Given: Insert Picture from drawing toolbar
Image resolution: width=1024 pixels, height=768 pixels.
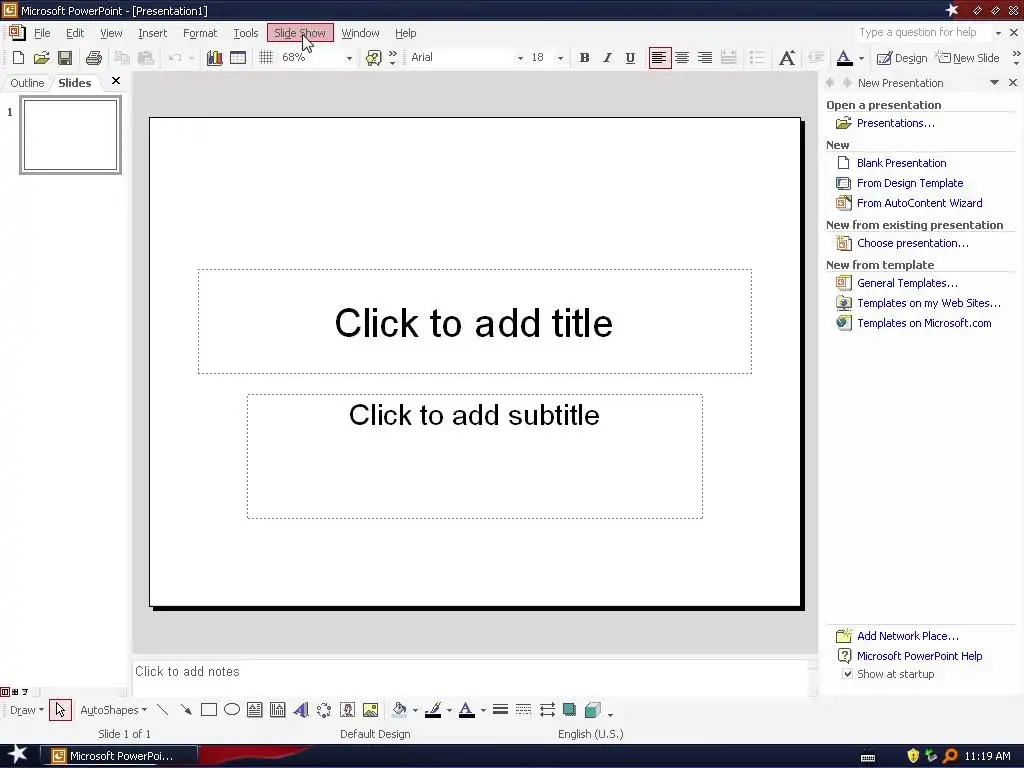Looking at the screenshot, I should coord(370,711).
